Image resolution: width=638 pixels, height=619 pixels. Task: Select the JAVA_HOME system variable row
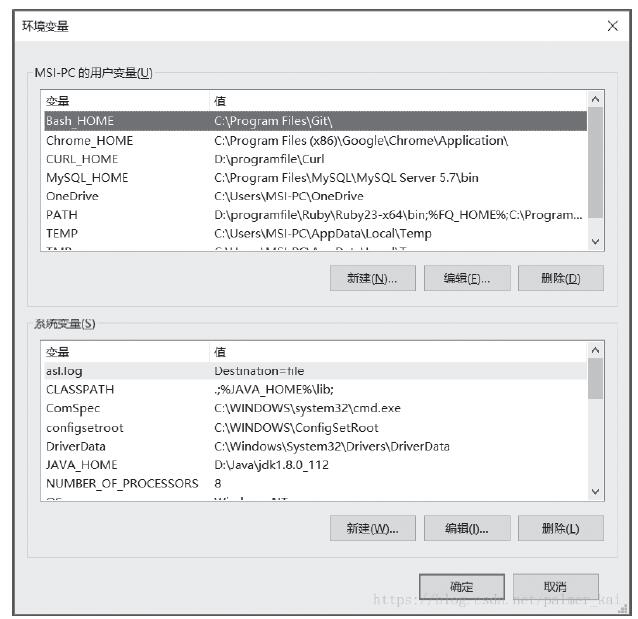315,465
